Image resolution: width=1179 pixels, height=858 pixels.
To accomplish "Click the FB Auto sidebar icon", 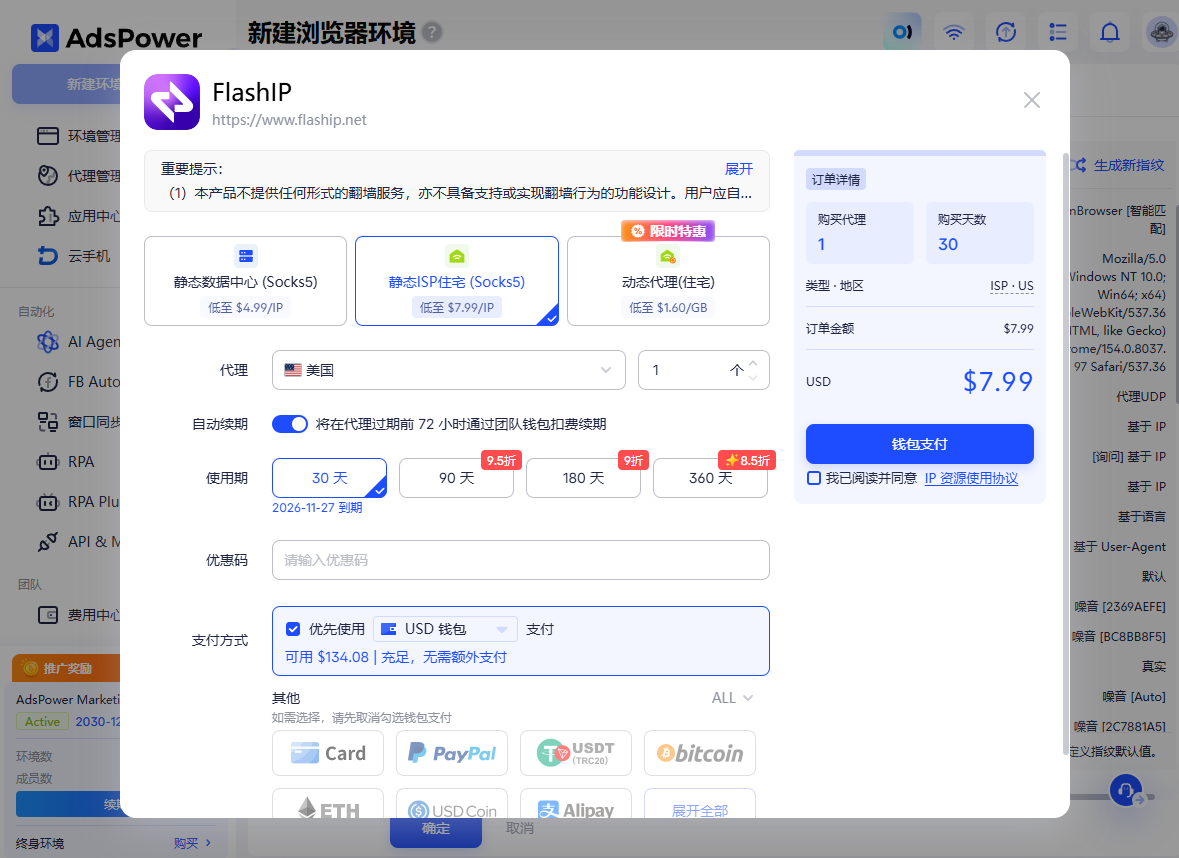I will point(48,382).
